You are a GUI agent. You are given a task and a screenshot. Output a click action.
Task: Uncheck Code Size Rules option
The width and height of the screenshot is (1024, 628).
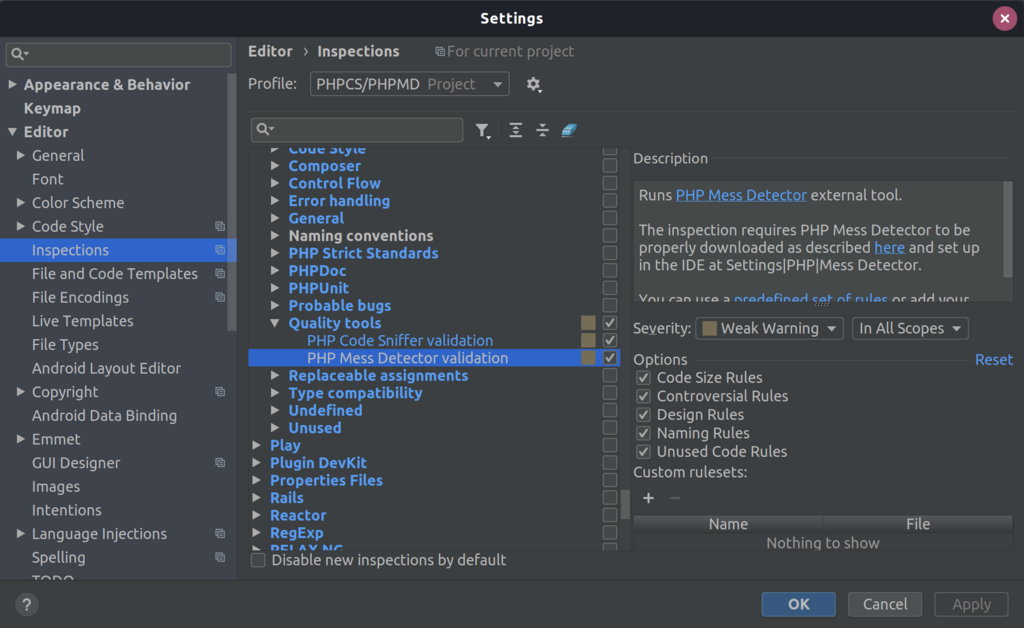643,377
